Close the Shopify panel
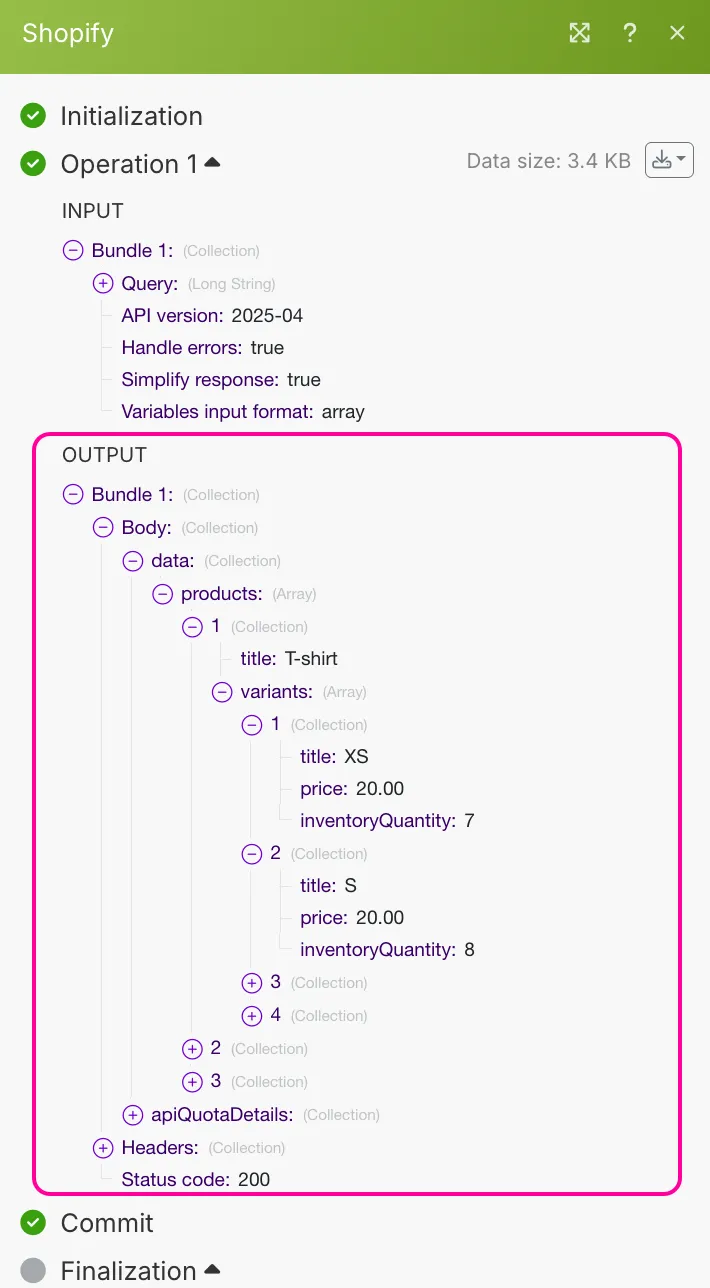 [677, 33]
